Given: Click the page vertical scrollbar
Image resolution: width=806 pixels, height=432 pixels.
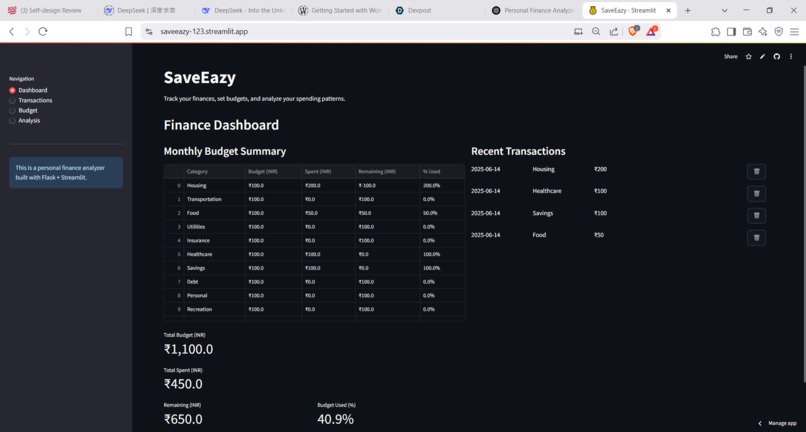Looking at the screenshot, I should [x=803, y=224].
